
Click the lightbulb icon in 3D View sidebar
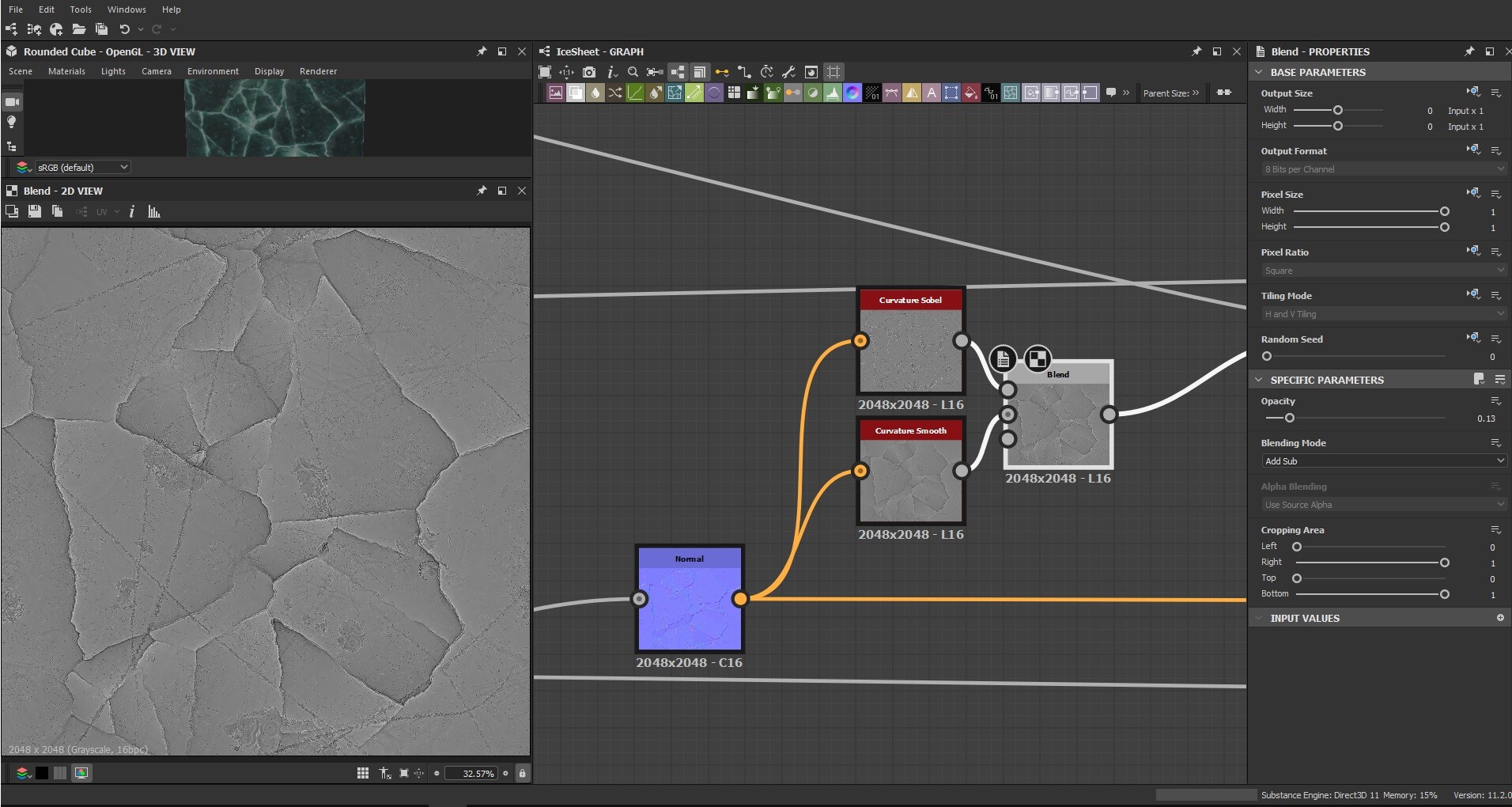(x=12, y=123)
